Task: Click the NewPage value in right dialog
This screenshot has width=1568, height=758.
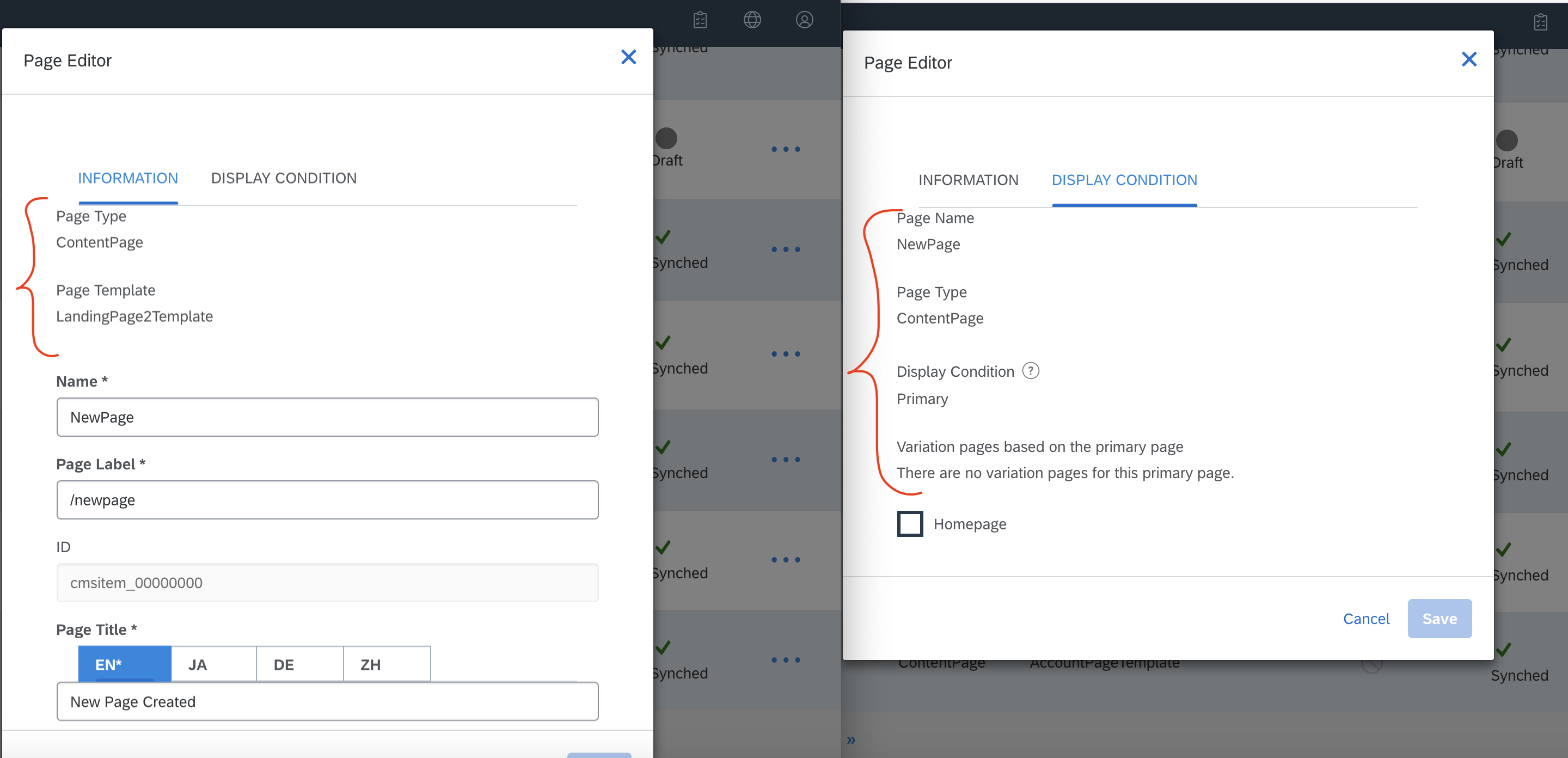Action: 928,244
